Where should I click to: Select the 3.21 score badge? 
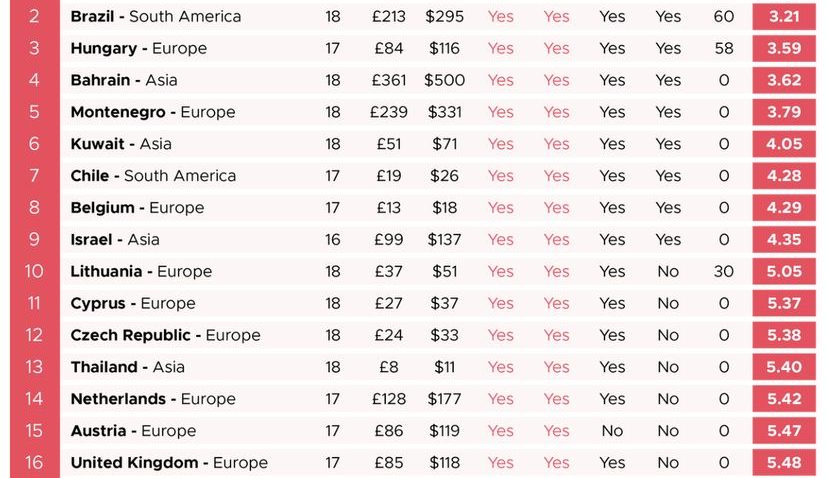click(784, 17)
